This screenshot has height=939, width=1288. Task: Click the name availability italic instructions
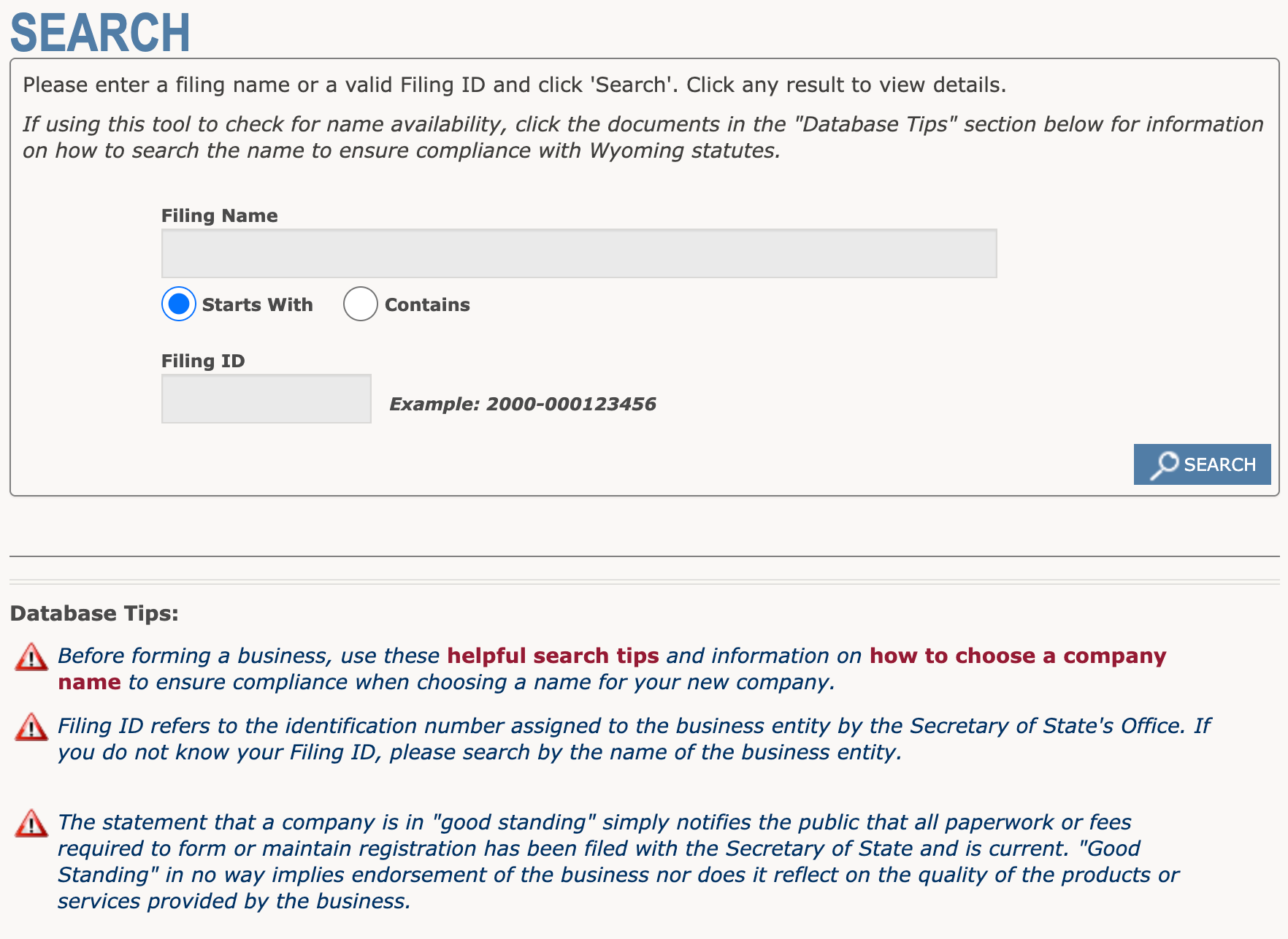tap(643, 137)
